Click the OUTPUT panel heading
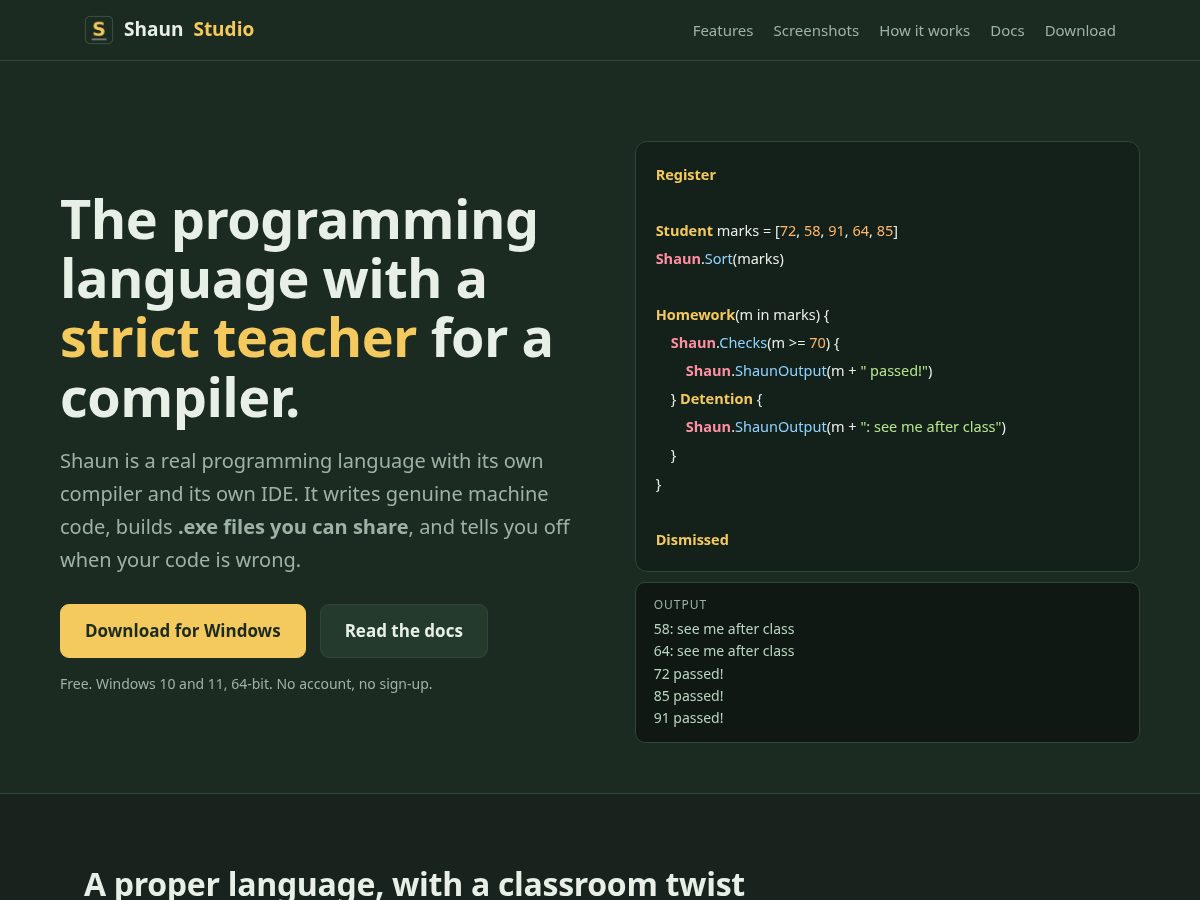Image resolution: width=1200 pixels, height=900 pixels. click(680, 605)
